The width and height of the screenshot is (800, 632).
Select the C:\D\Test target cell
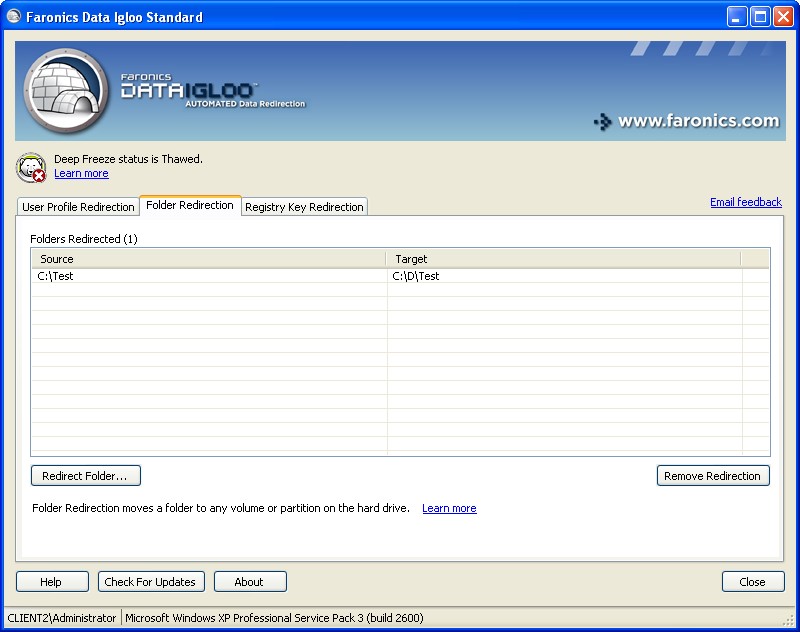[416, 276]
